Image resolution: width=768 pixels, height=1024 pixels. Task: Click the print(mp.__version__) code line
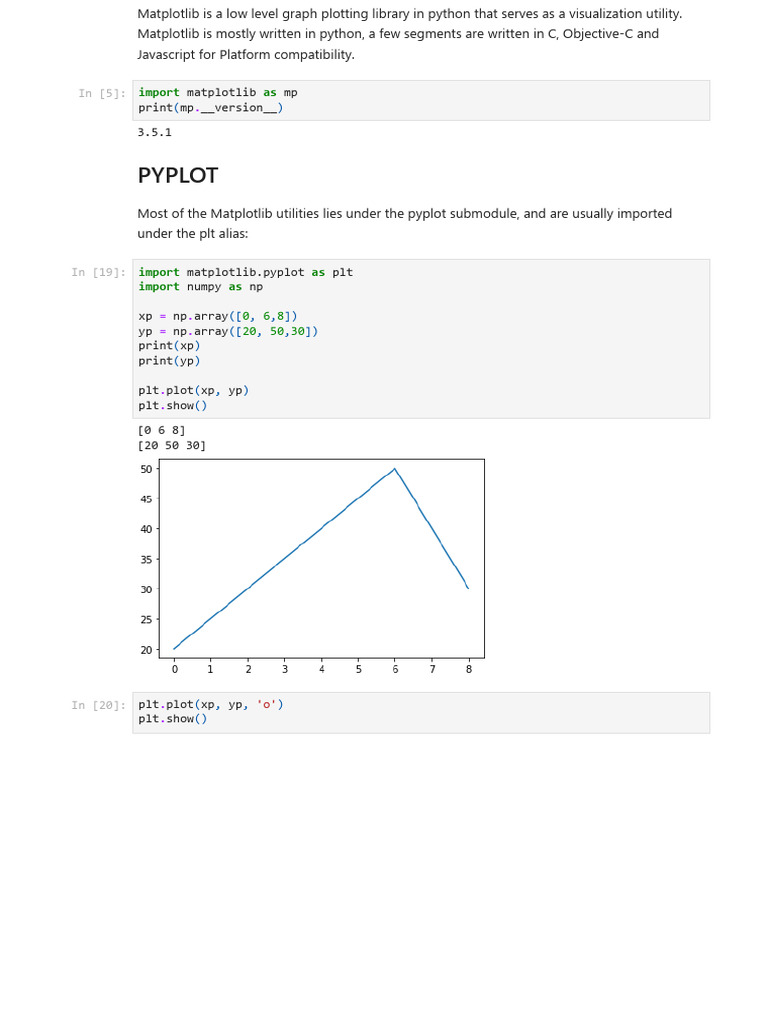pos(210,108)
